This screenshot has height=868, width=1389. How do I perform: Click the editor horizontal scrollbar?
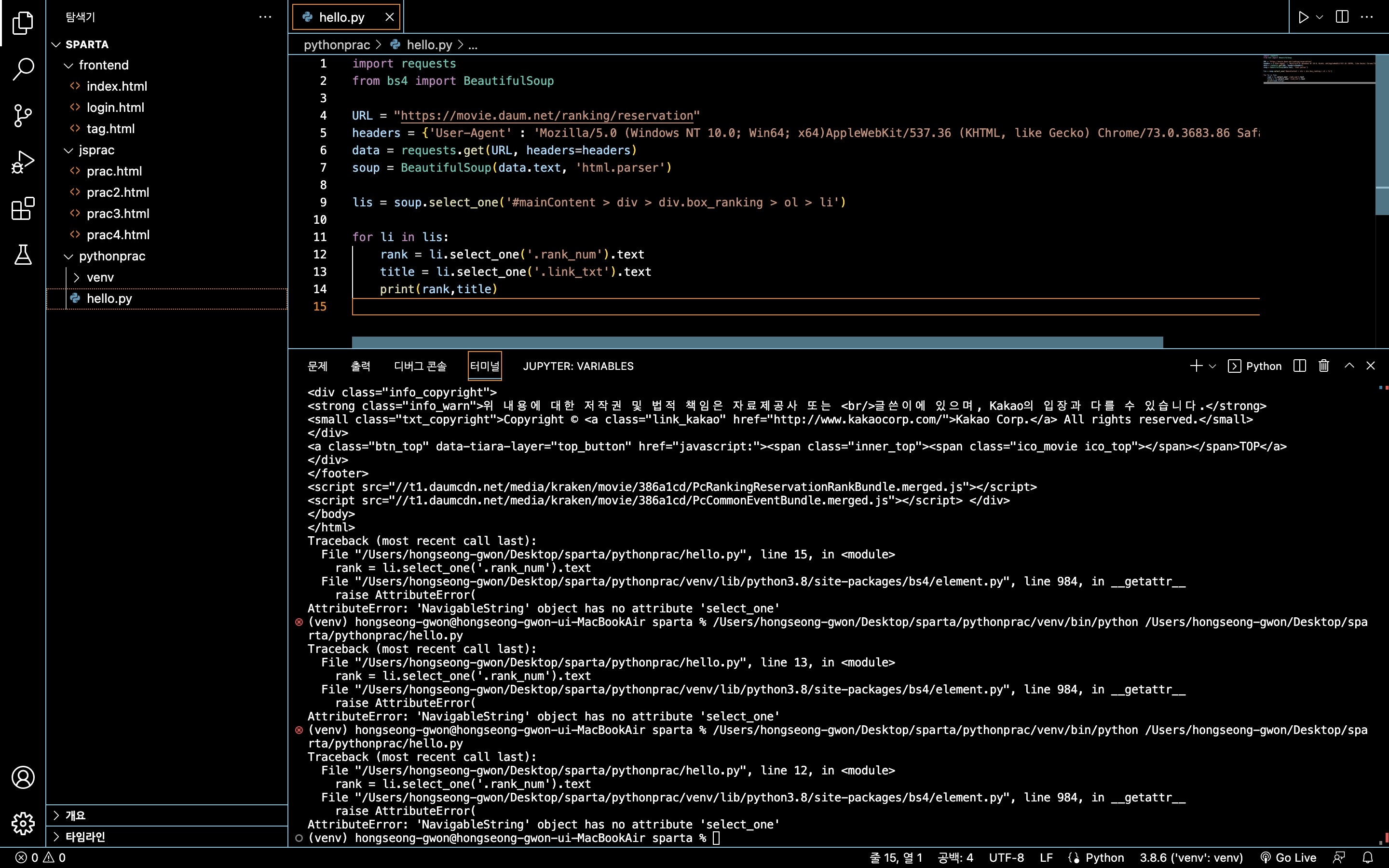coord(757,342)
